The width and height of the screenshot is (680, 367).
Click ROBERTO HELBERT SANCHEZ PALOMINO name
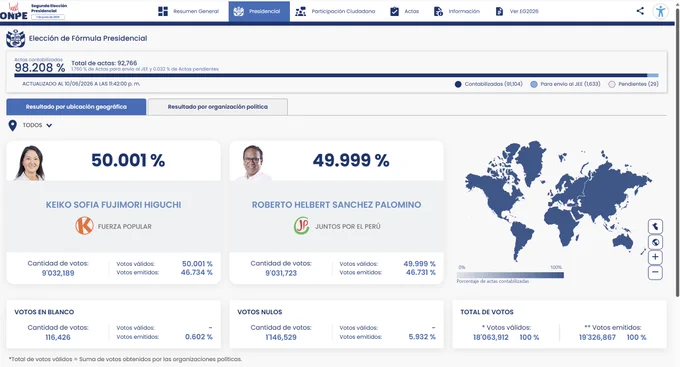pyautogui.click(x=337, y=205)
